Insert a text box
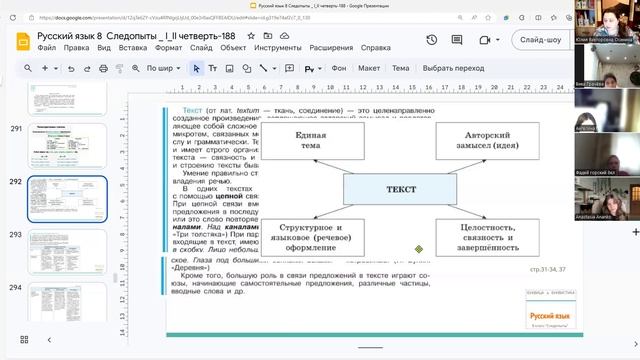This screenshot has height=360, width=640. point(213,69)
